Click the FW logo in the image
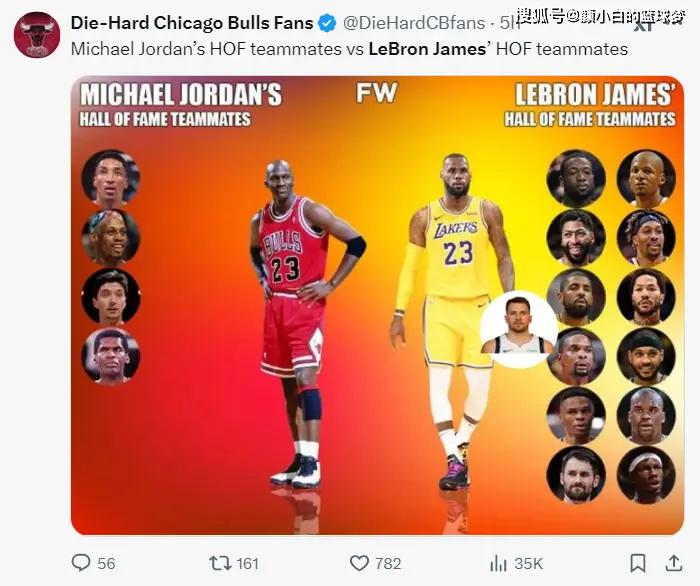 (376, 93)
